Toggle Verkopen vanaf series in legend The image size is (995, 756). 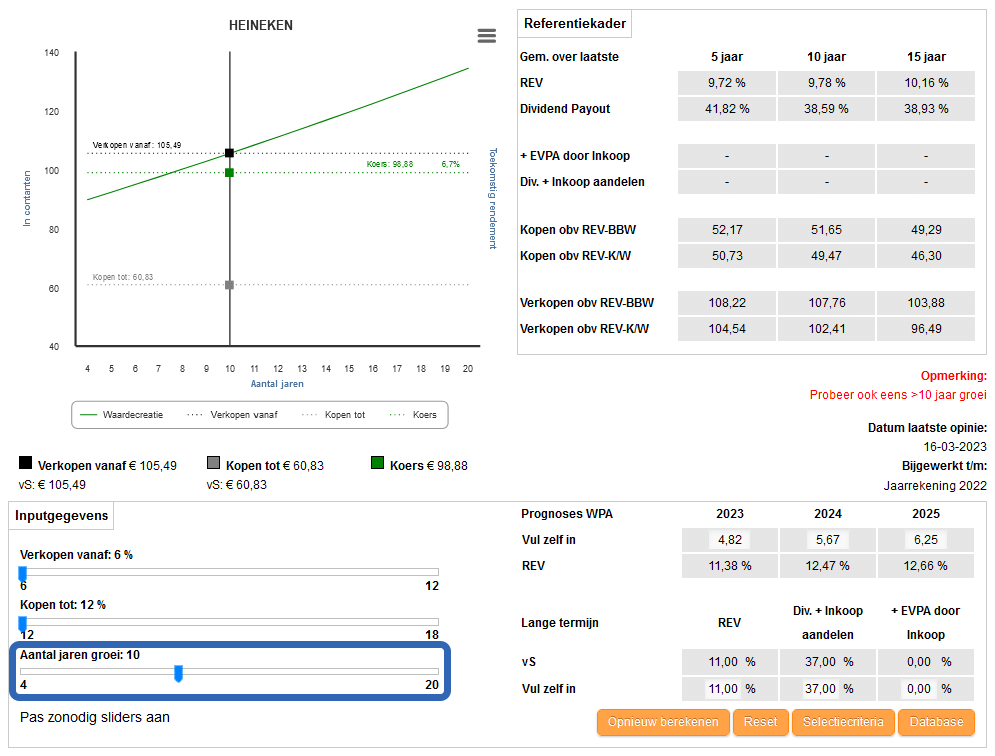pyautogui.click(x=232, y=415)
